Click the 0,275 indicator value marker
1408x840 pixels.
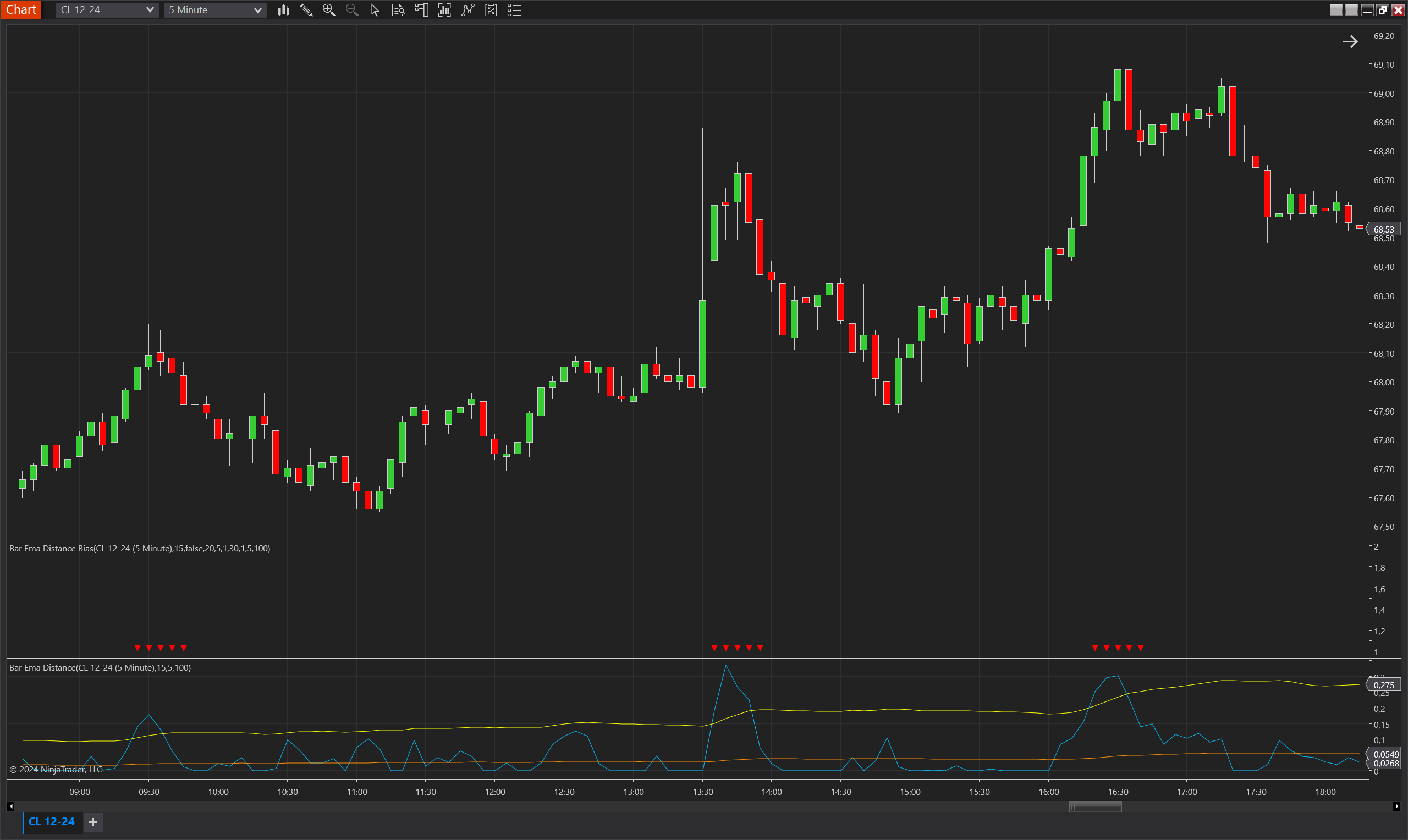pos(1384,685)
